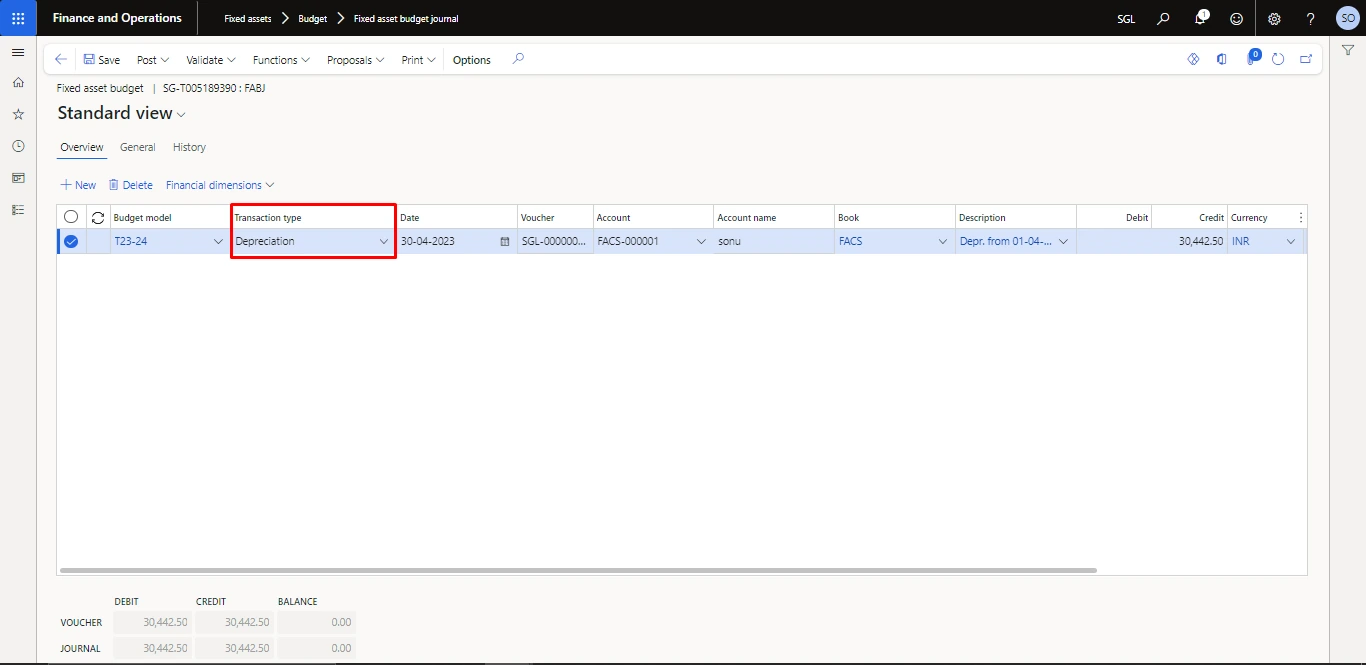The width and height of the screenshot is (1366, 665).
Task: Open the Transaction type Depreciation dropdown
Action: click(x=384, y=241)
